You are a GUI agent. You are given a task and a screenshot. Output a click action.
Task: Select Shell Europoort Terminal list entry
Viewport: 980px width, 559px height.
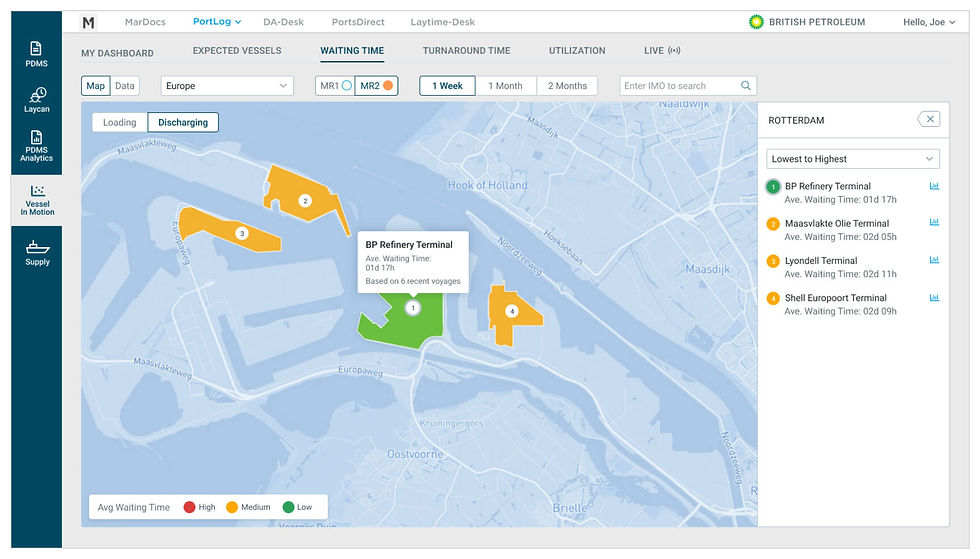[853, 305]
